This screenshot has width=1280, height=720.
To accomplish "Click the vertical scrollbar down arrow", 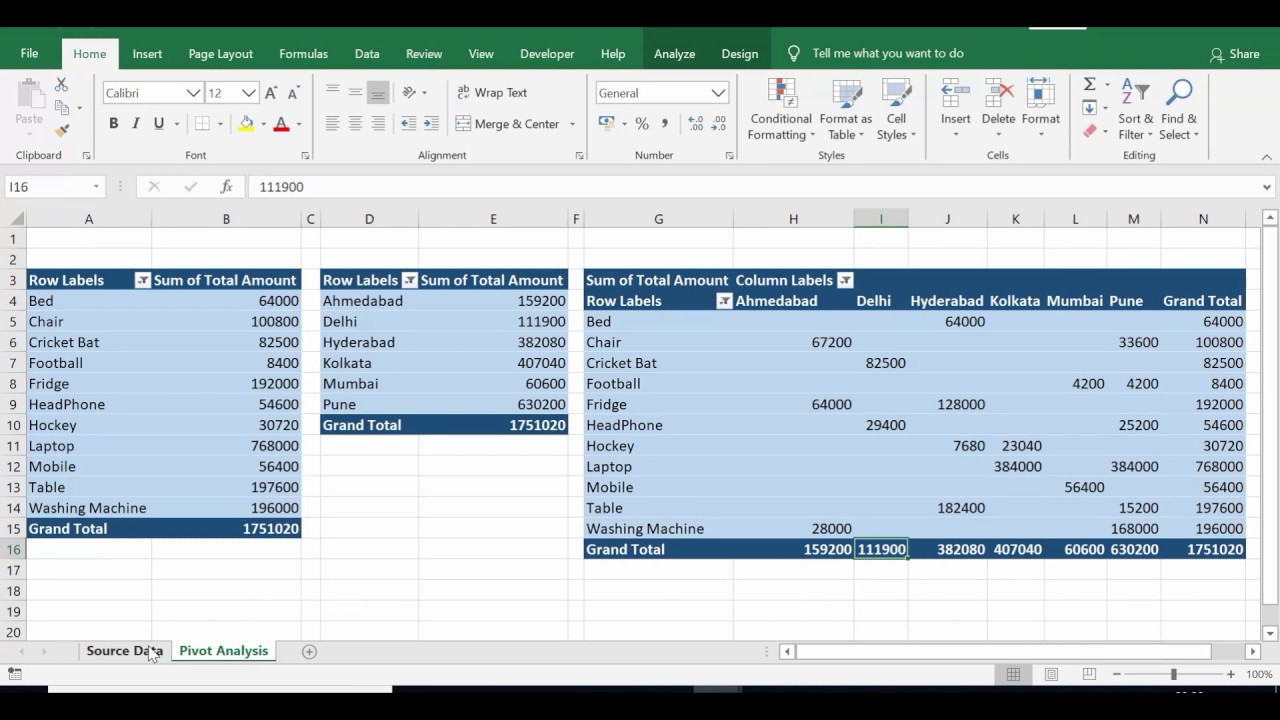I will pos(1271,633).
